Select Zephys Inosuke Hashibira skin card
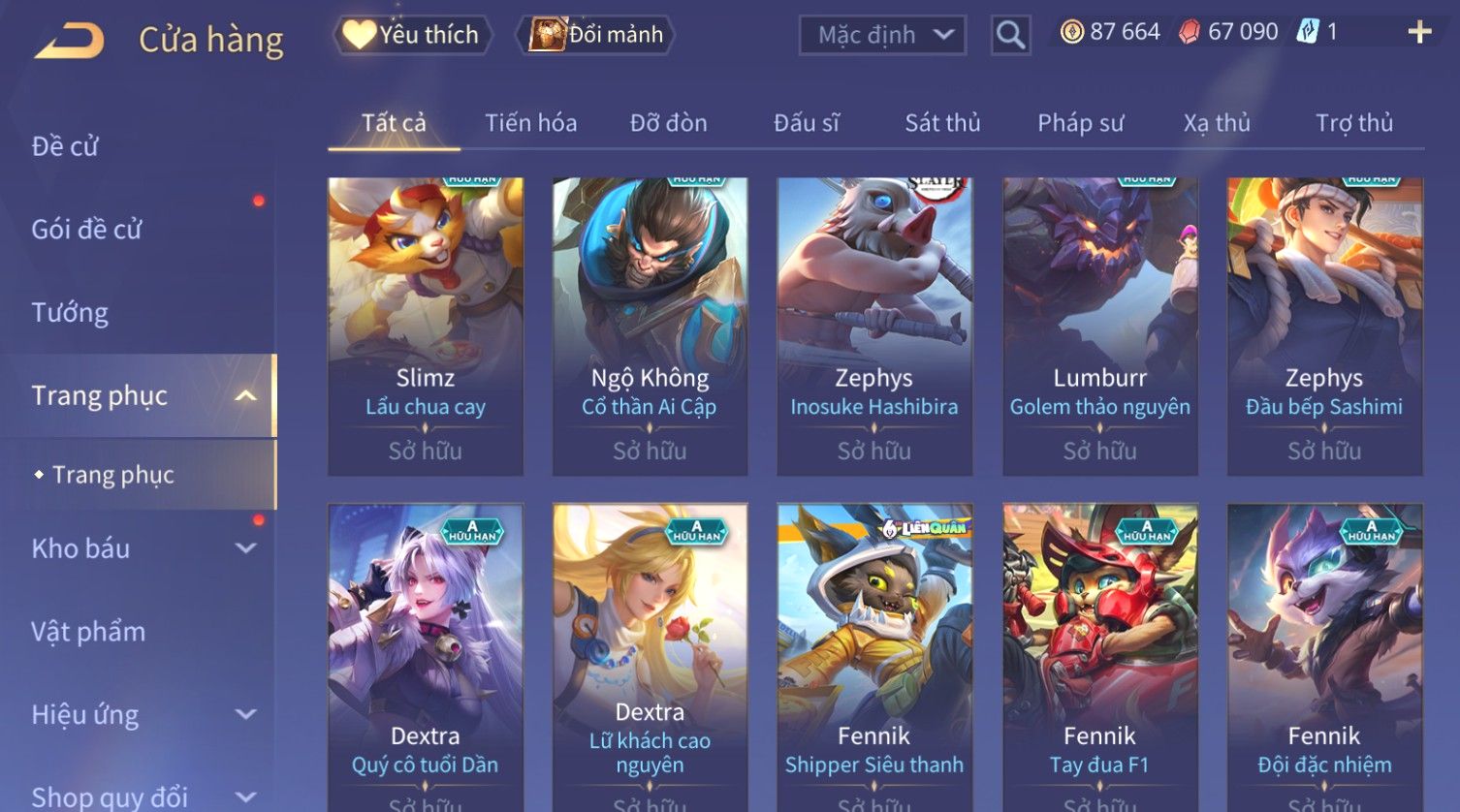The height and width of the screenshot is (812, 1460). [x=874, y=326]
